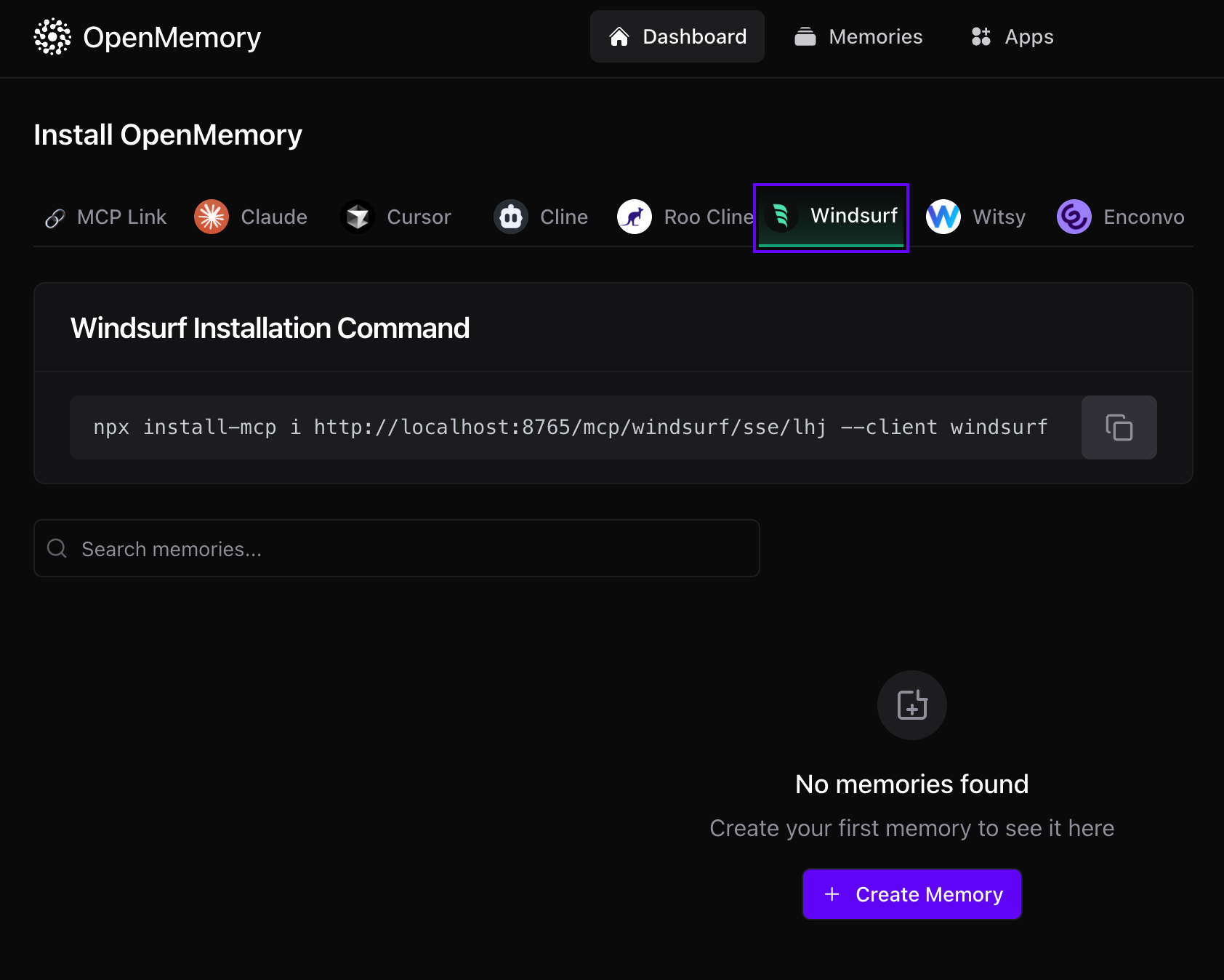Open the Apps page

(1012, 36)
